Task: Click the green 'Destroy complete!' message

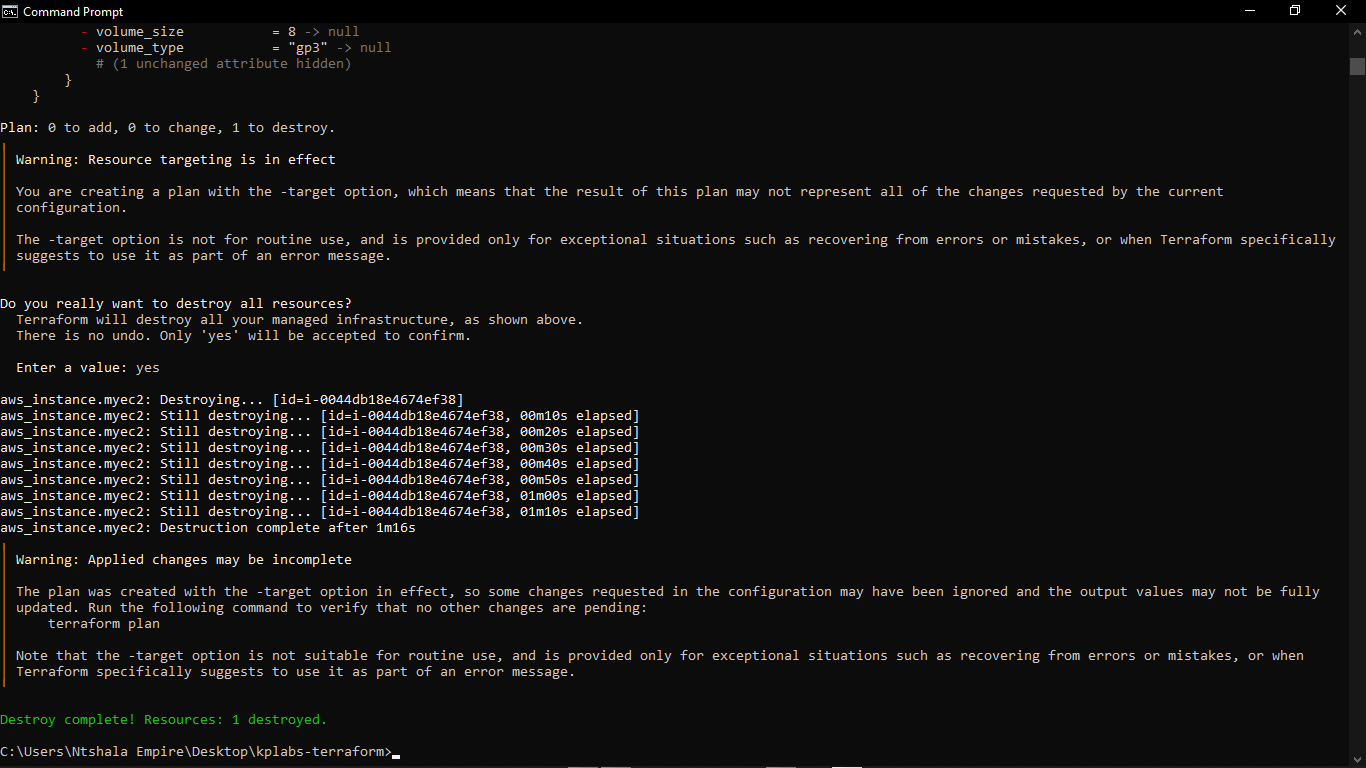Action: 164,720
